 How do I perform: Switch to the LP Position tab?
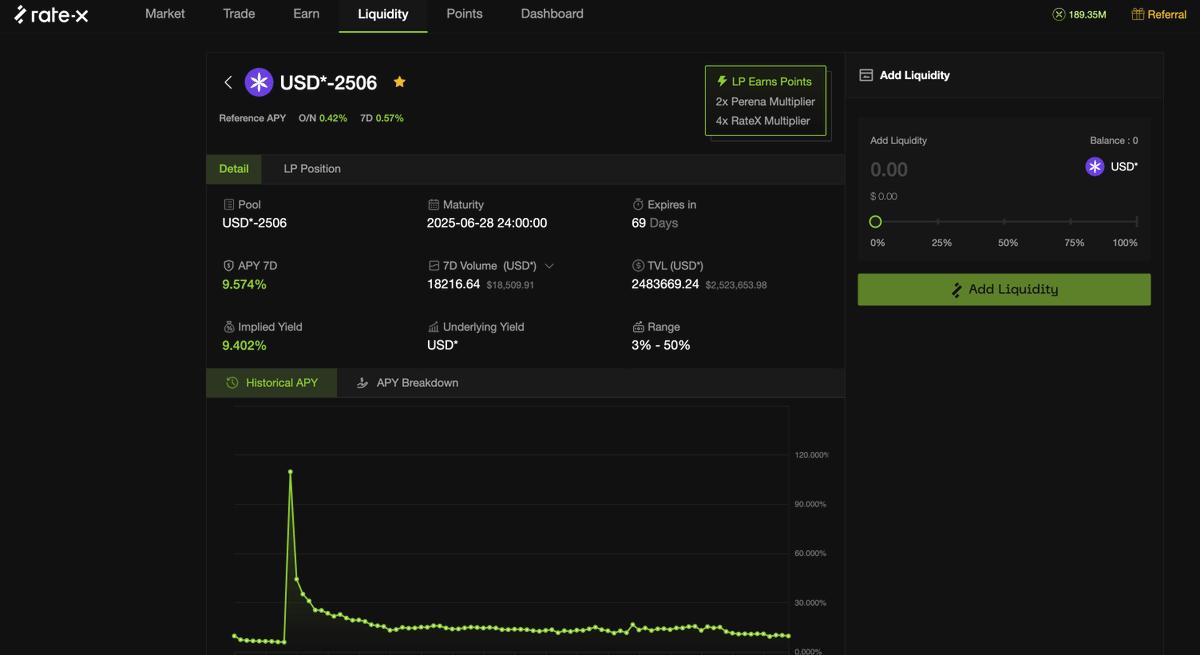[312, 169]
